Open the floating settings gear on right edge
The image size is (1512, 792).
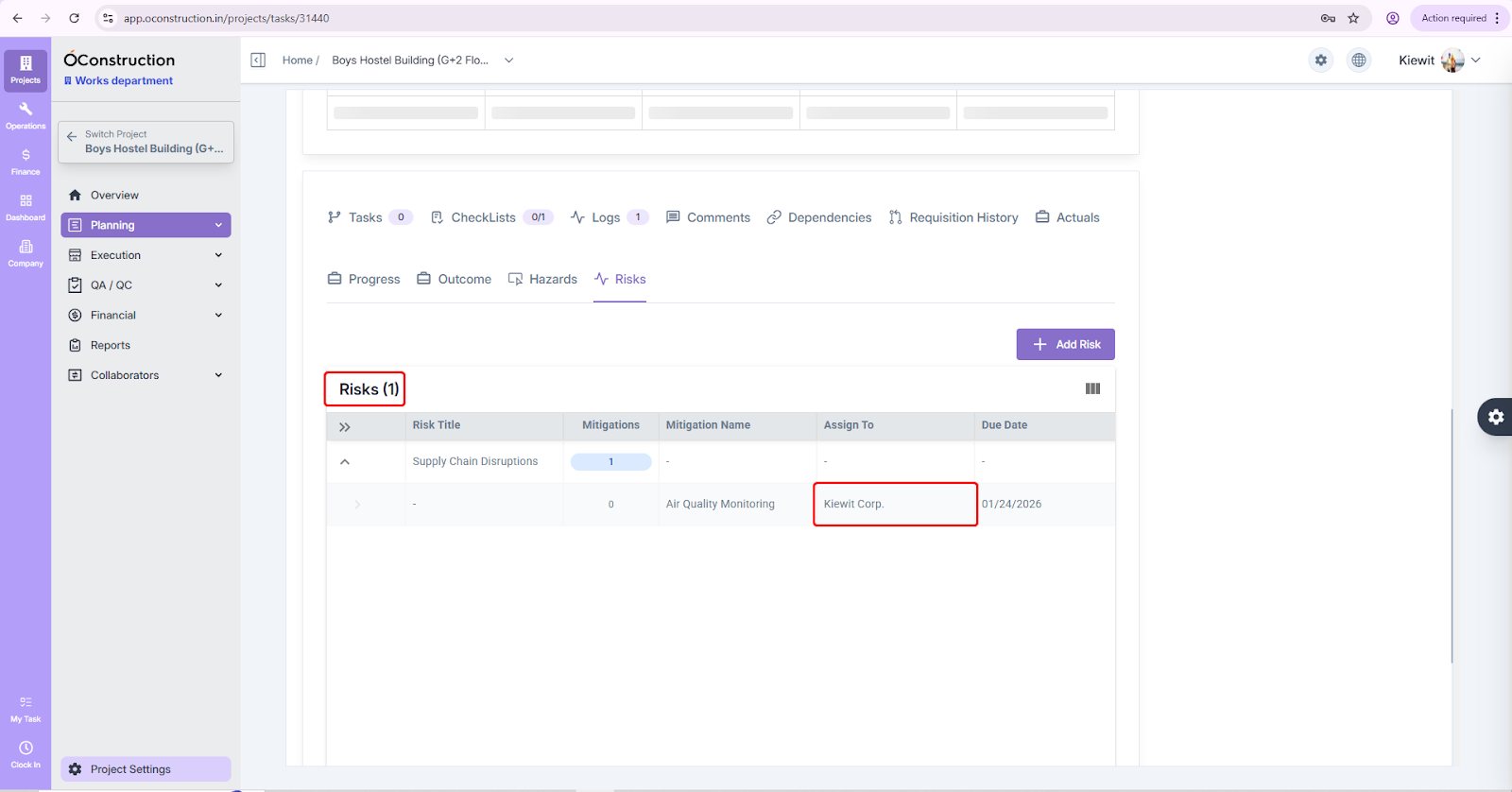tap(1495, 417)
